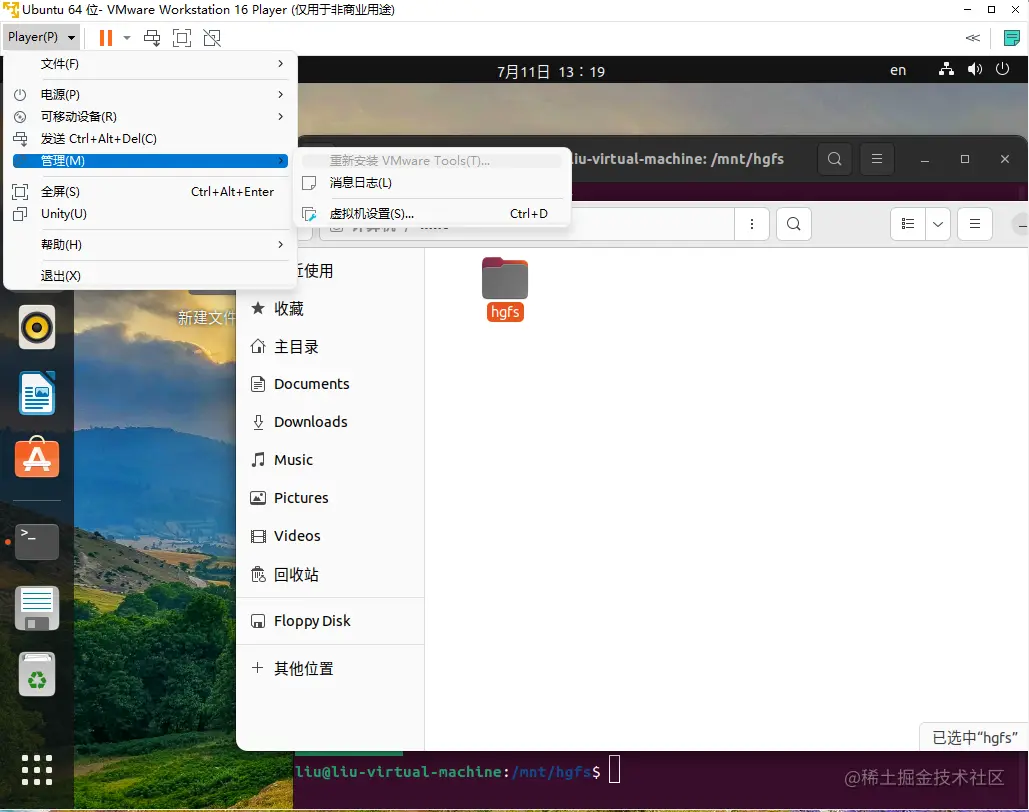
Task: Open the file manager hamburger menu
Action: pyautogui.click(x=975, y=224)
